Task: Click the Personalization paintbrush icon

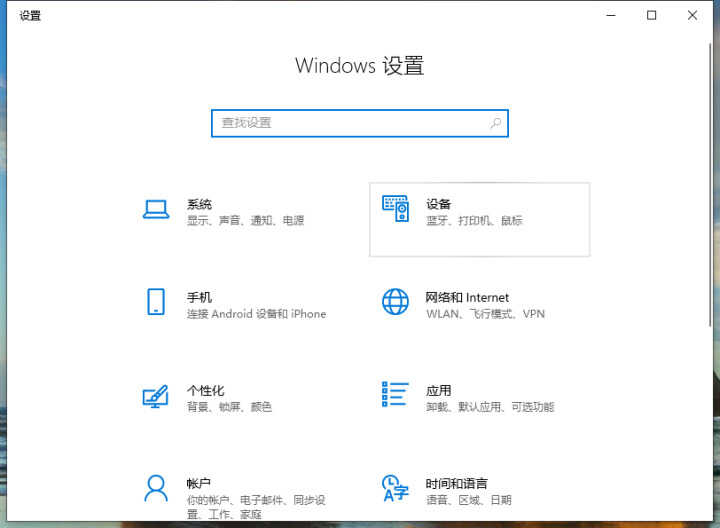Action: pyautogui.click(x=155, y=396)
